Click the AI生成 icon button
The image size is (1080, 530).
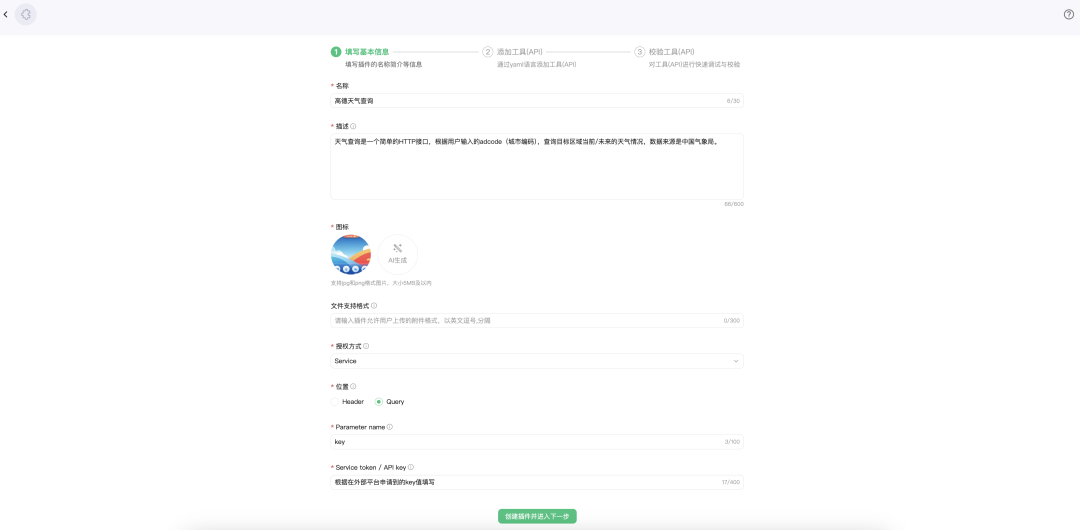[398, 254]
